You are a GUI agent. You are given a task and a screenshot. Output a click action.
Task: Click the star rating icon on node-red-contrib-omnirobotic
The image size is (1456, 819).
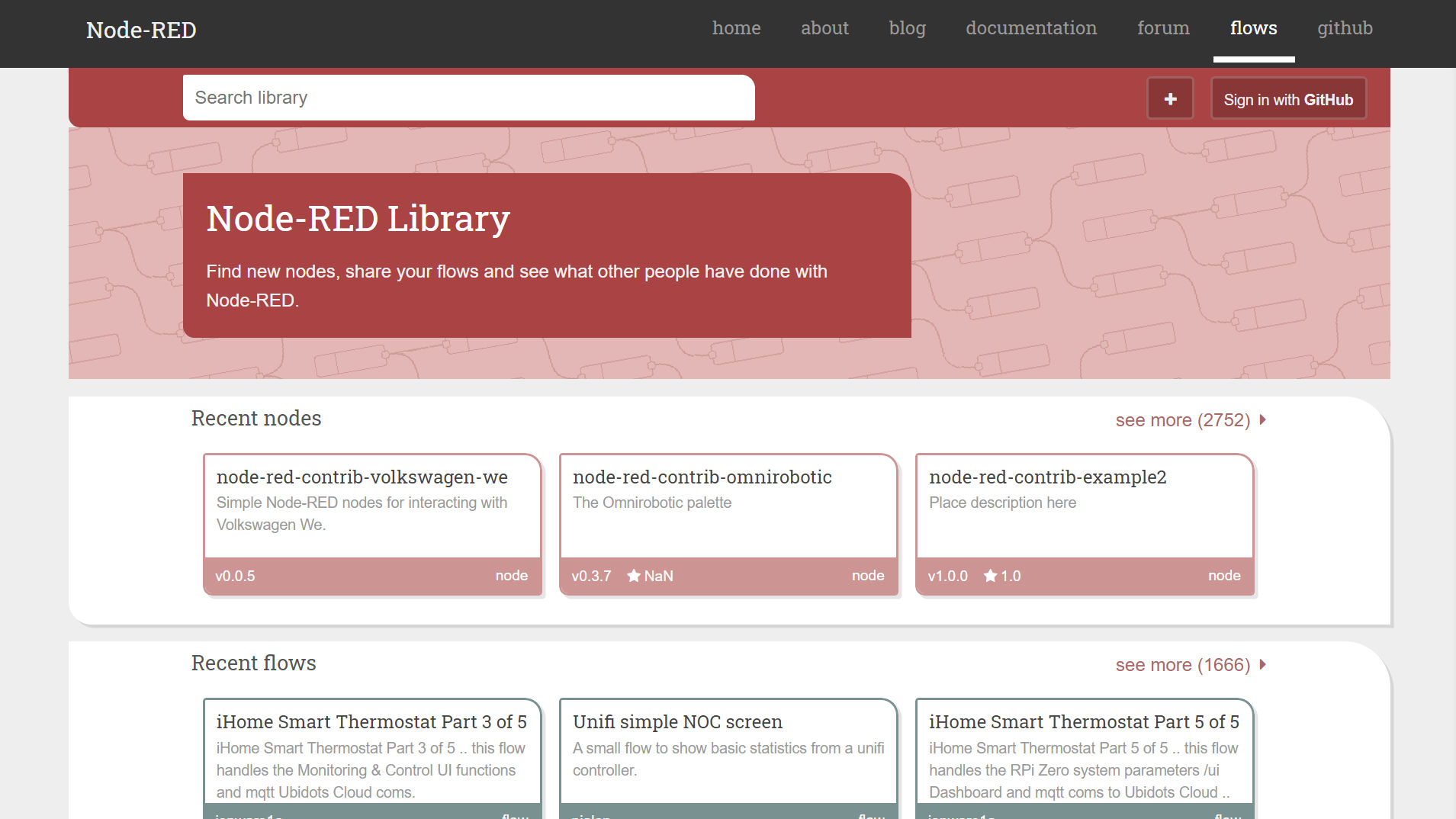634,576
